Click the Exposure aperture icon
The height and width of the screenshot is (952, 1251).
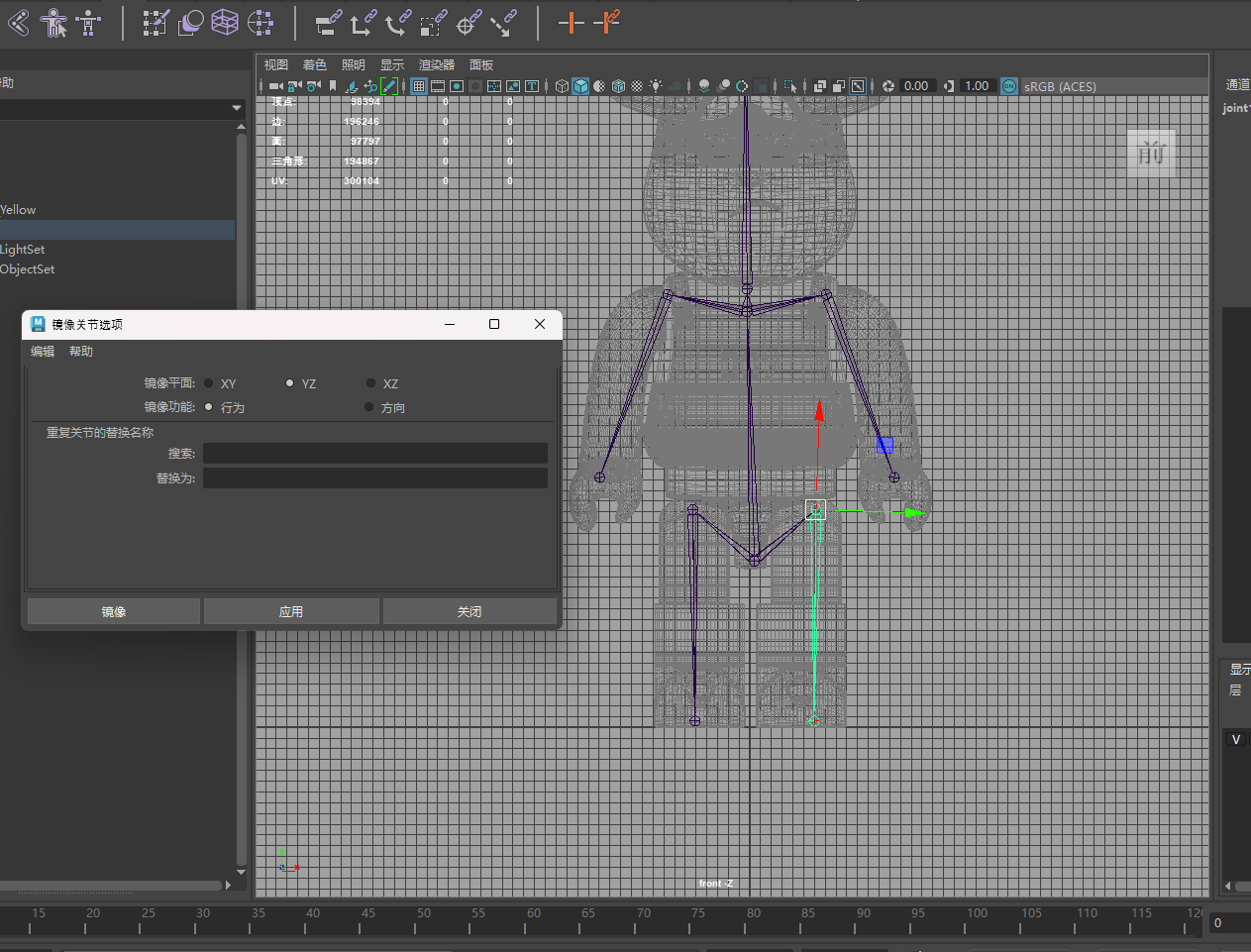click(888, 86)
